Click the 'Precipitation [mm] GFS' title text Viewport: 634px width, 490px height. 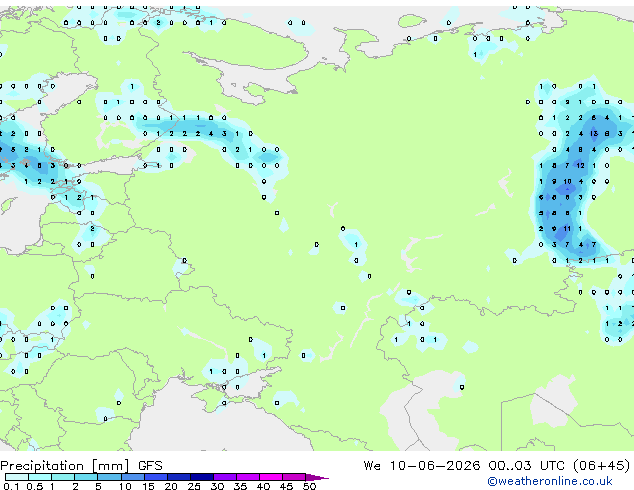[81, 466]
